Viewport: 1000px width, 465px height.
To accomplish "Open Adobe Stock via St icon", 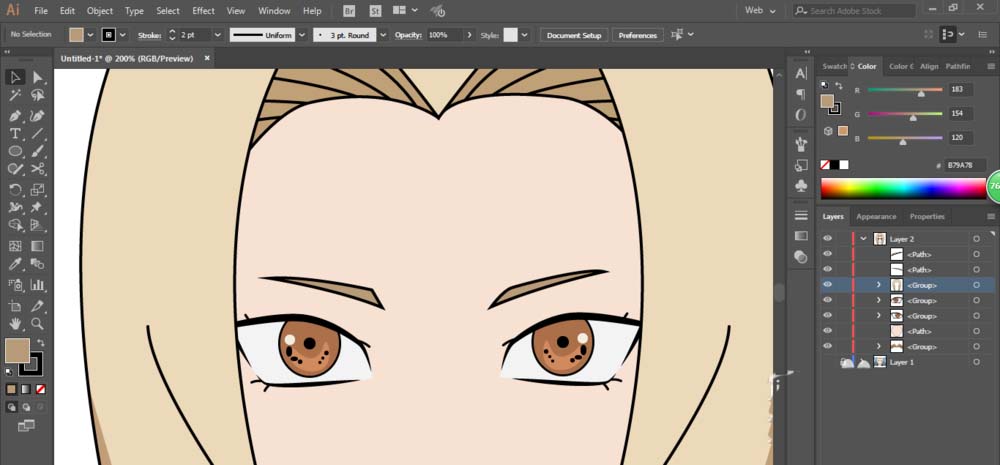I will pos(376,11).
